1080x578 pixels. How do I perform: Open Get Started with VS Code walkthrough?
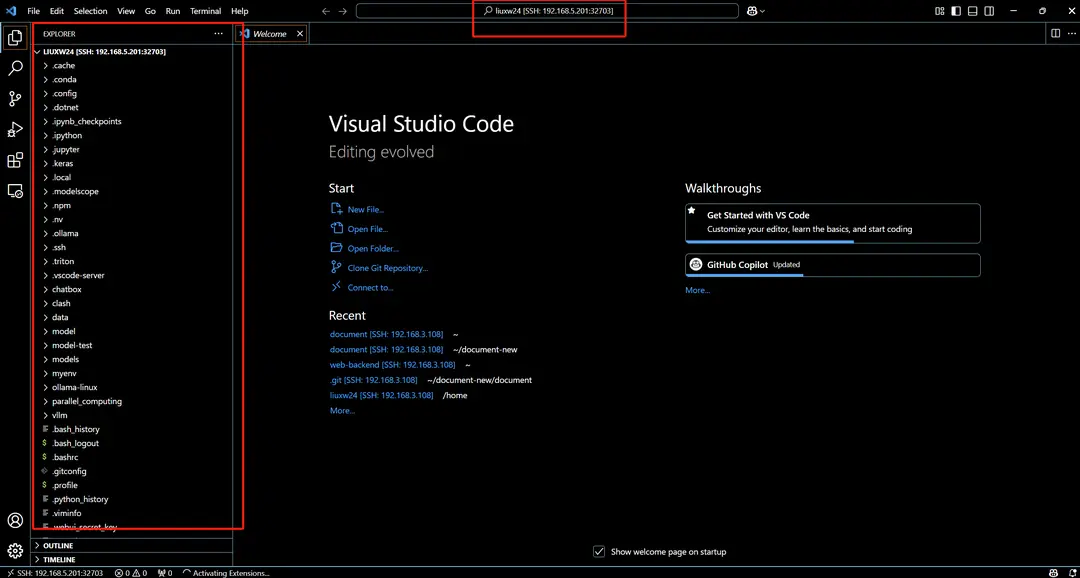(x=833, y=223)
